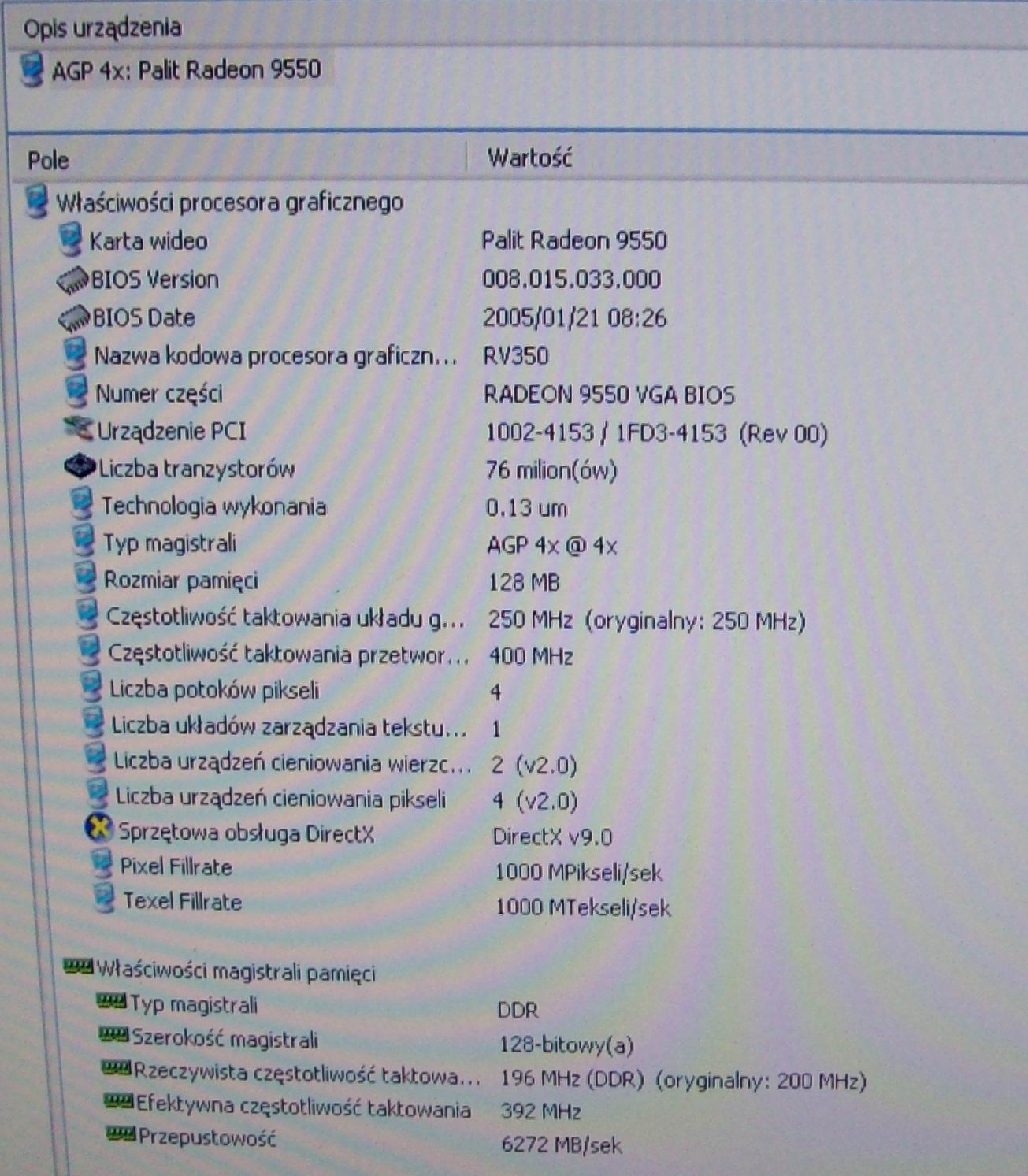Select the 'Liczba tranzystorów' field label
The height and width of the screenshot is (1176, 1028).
[x=197, y=469]
